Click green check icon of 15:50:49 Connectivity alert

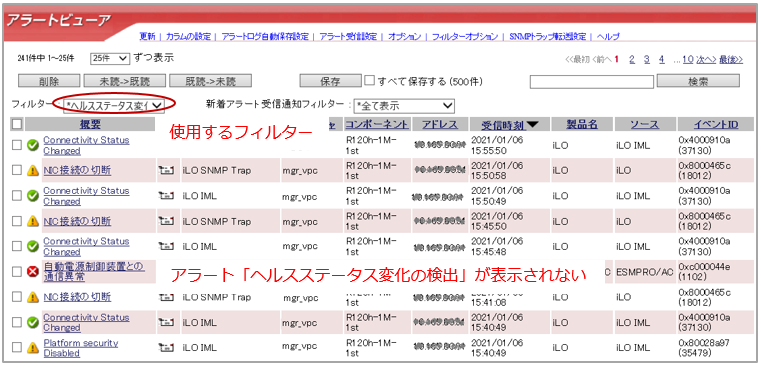pyautogui.click(x=33, y=196)
